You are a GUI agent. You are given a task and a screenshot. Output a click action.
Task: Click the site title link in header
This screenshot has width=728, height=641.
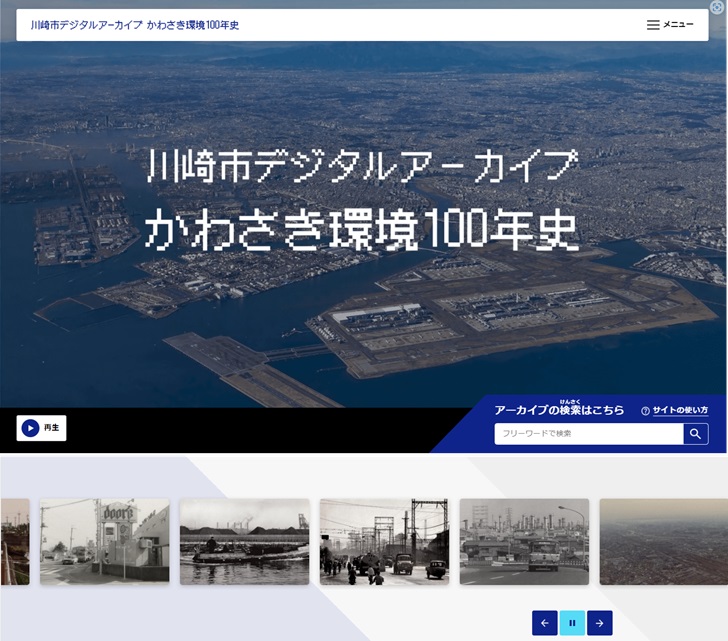point(135,25)
